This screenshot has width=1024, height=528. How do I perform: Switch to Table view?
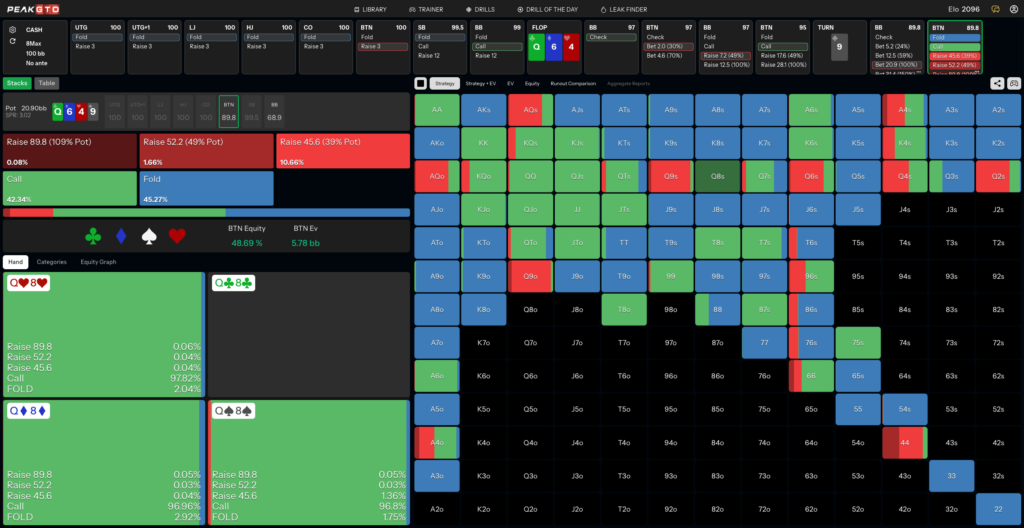tap(46, 83)
